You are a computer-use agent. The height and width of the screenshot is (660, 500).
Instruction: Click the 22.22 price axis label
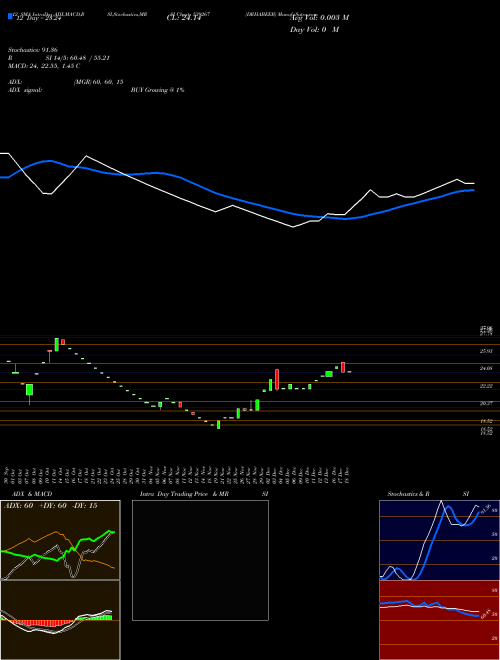coord(487,386)
